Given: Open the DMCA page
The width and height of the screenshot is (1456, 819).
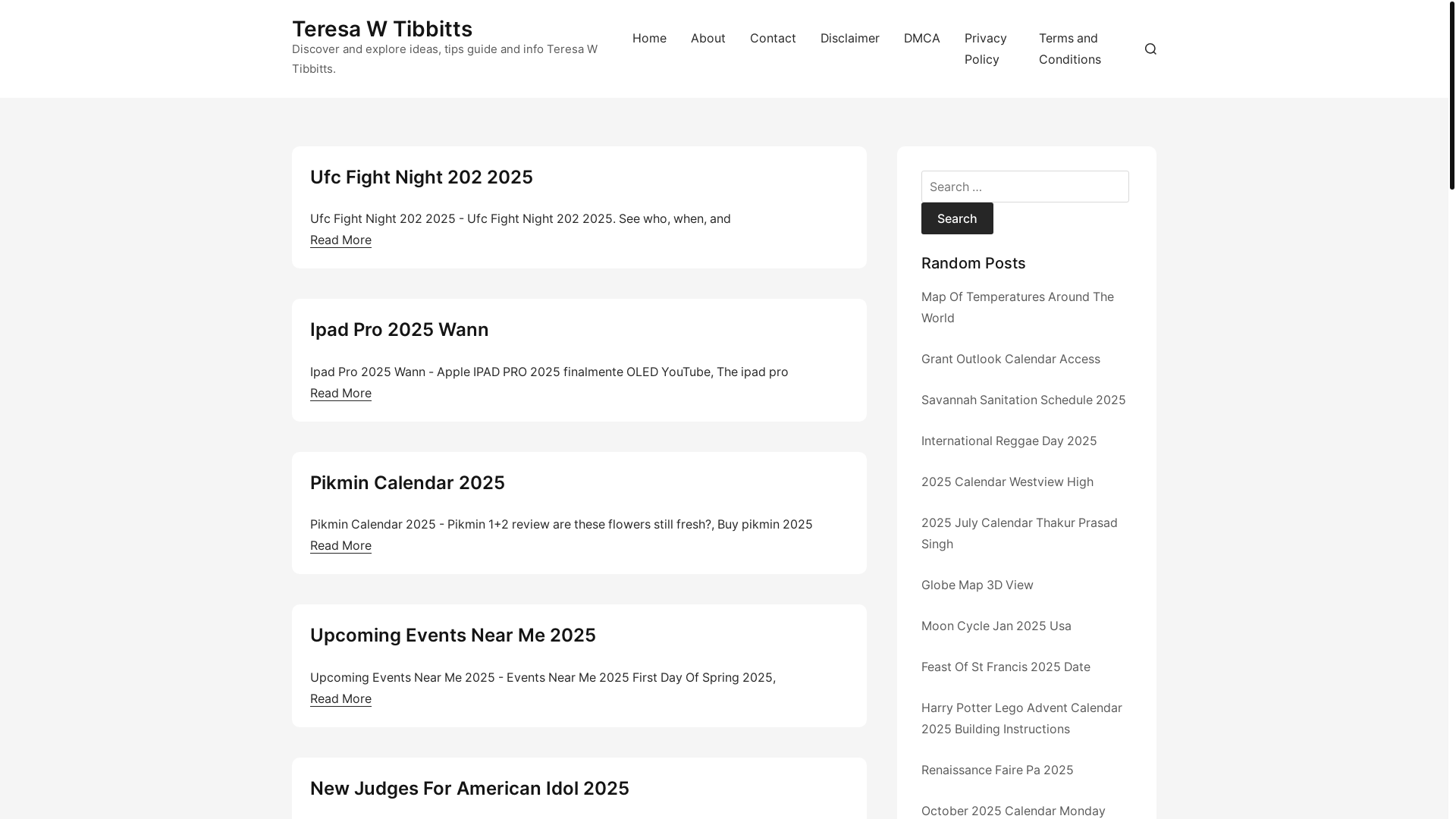Looking at the screenshot, I should pos(921,38).
